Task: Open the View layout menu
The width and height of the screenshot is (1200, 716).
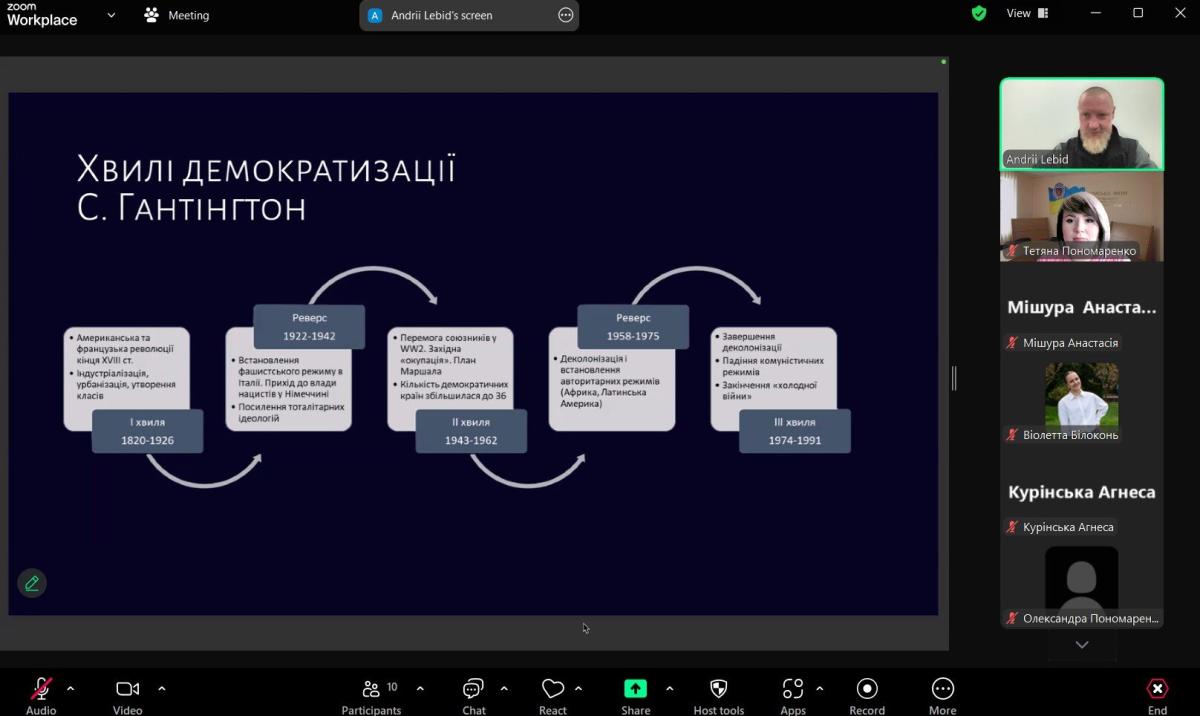Action: pyautogui.click(x=1027, y=14)
